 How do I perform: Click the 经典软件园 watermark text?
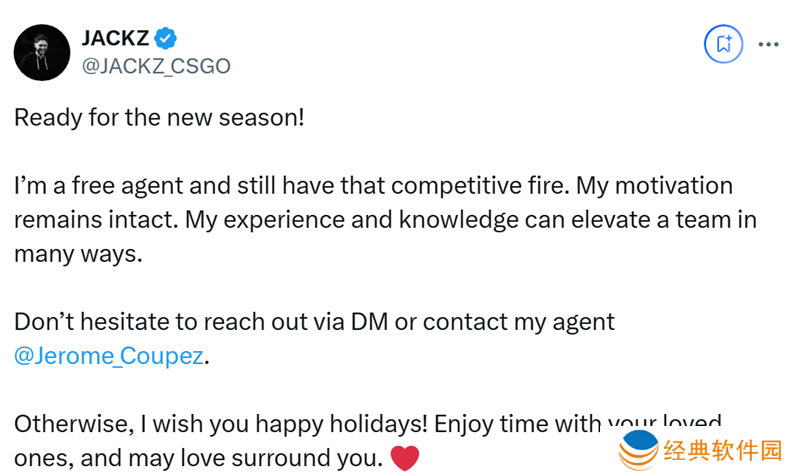coord(722,452)
